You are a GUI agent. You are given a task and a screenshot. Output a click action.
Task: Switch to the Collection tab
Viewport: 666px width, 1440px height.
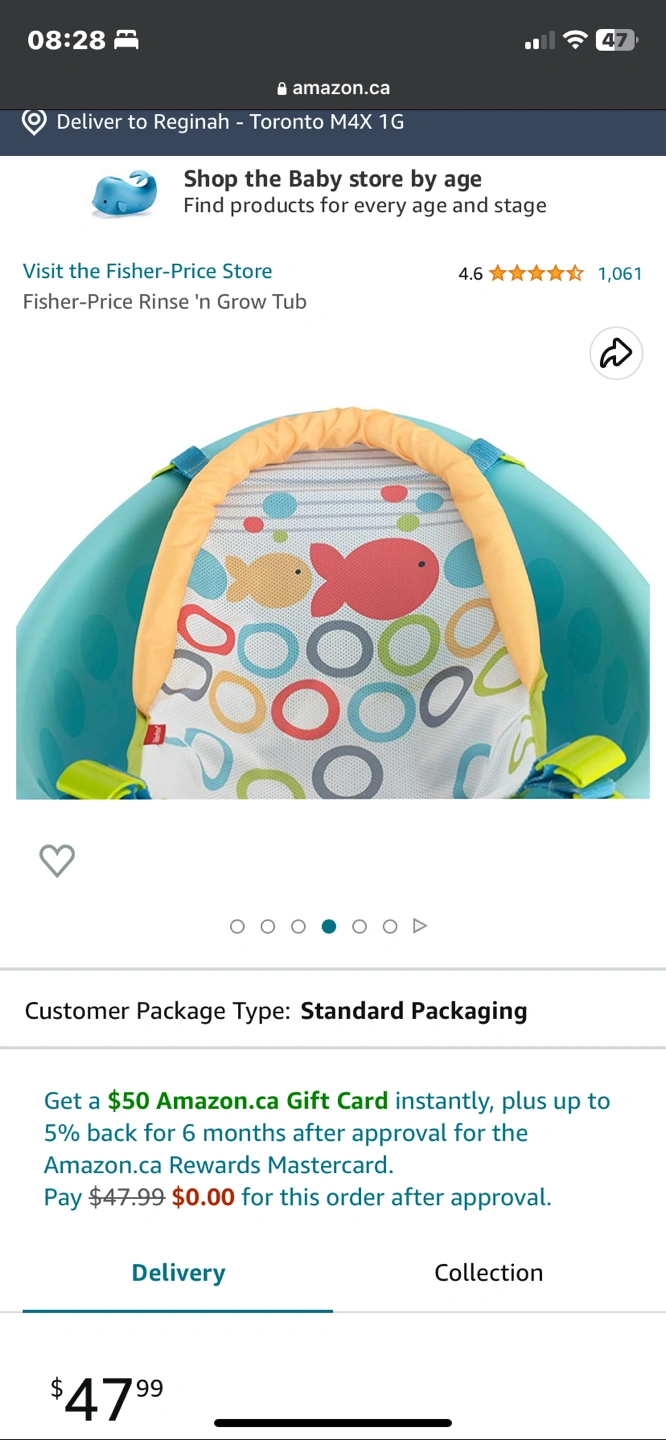tap(488, 1273)
